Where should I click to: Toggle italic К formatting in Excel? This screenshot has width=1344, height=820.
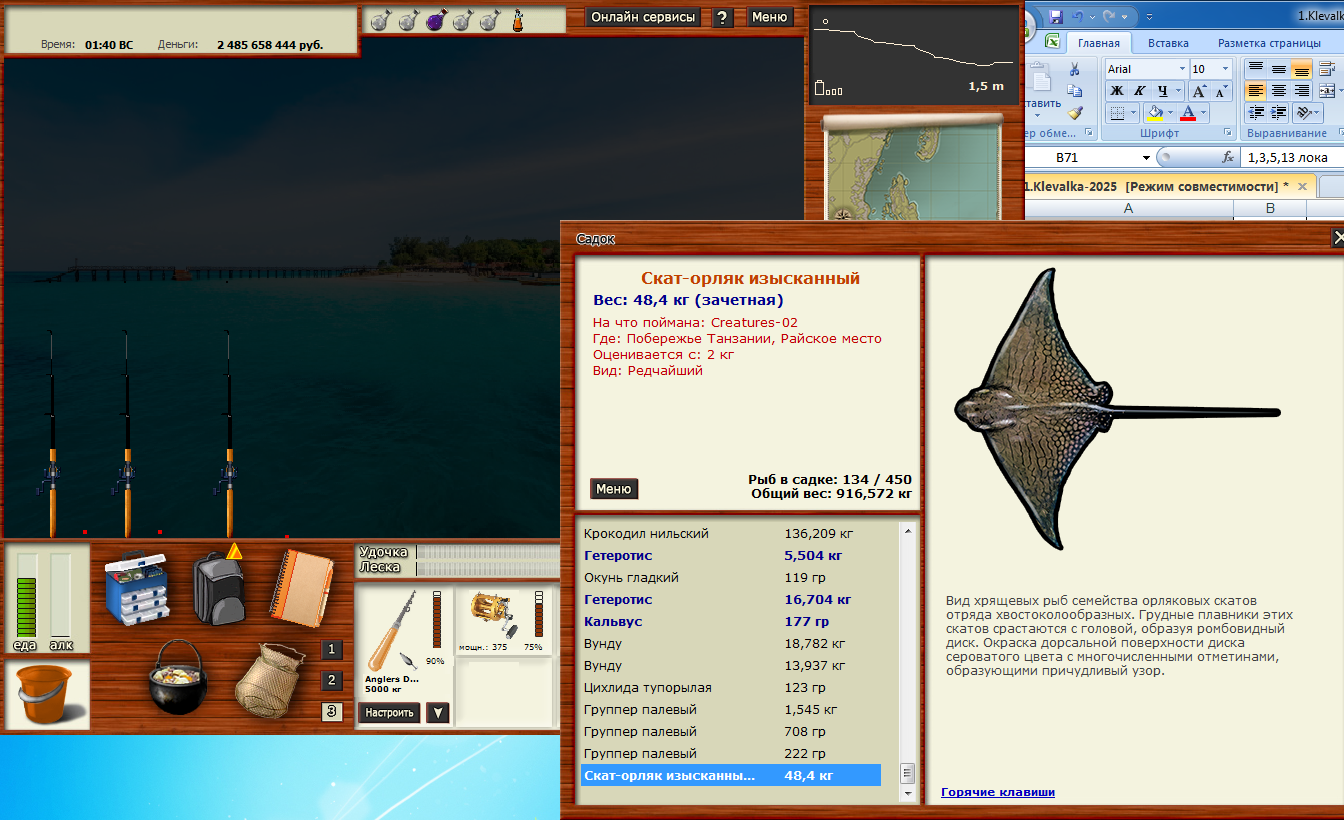1139,91
